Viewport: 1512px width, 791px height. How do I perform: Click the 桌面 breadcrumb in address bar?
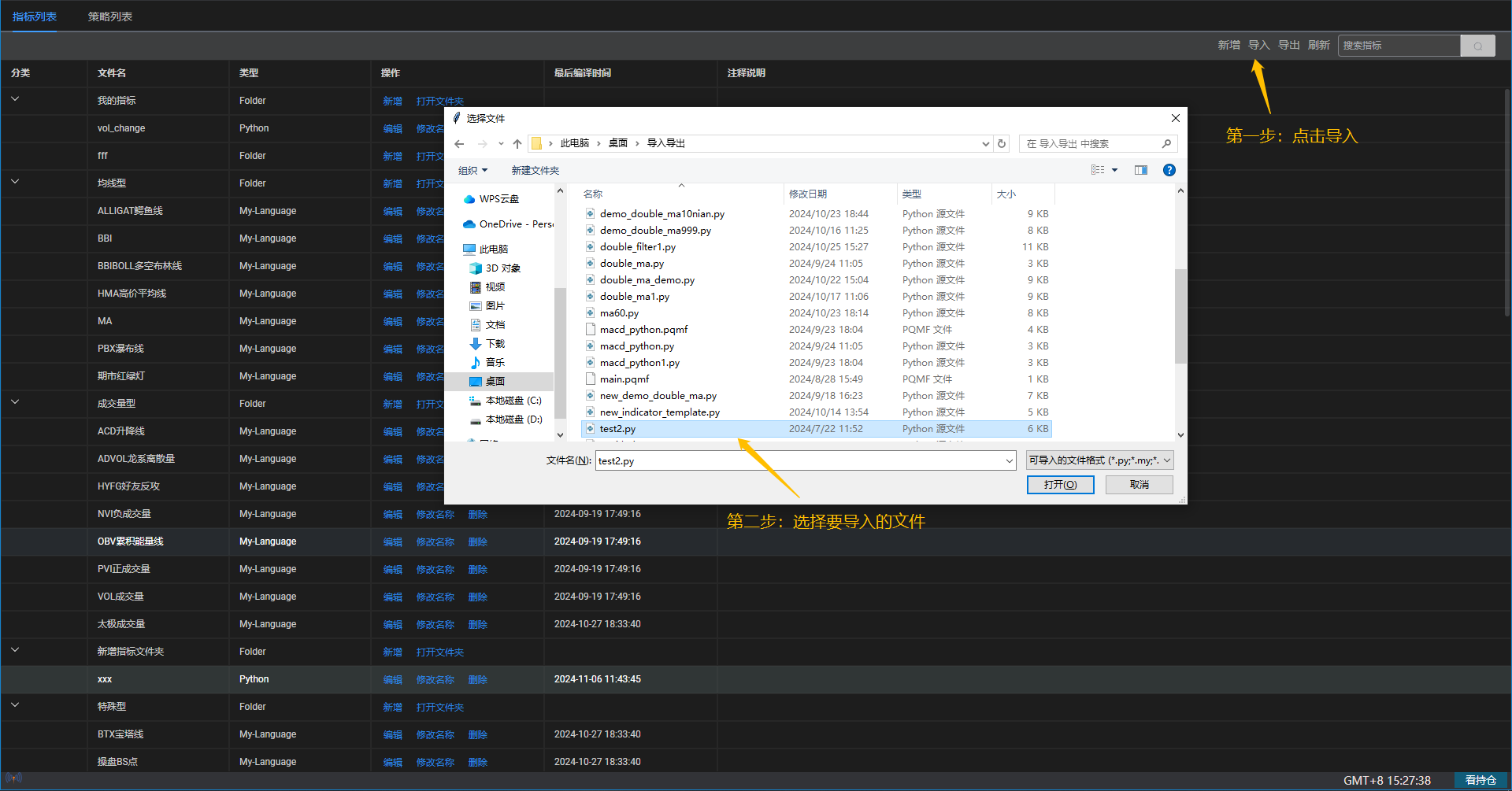[617, 143]
